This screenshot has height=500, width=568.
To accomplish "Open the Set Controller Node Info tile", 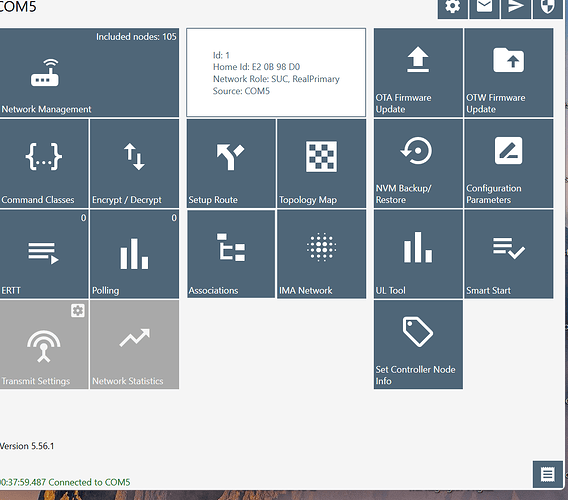I will click(418, 345).
